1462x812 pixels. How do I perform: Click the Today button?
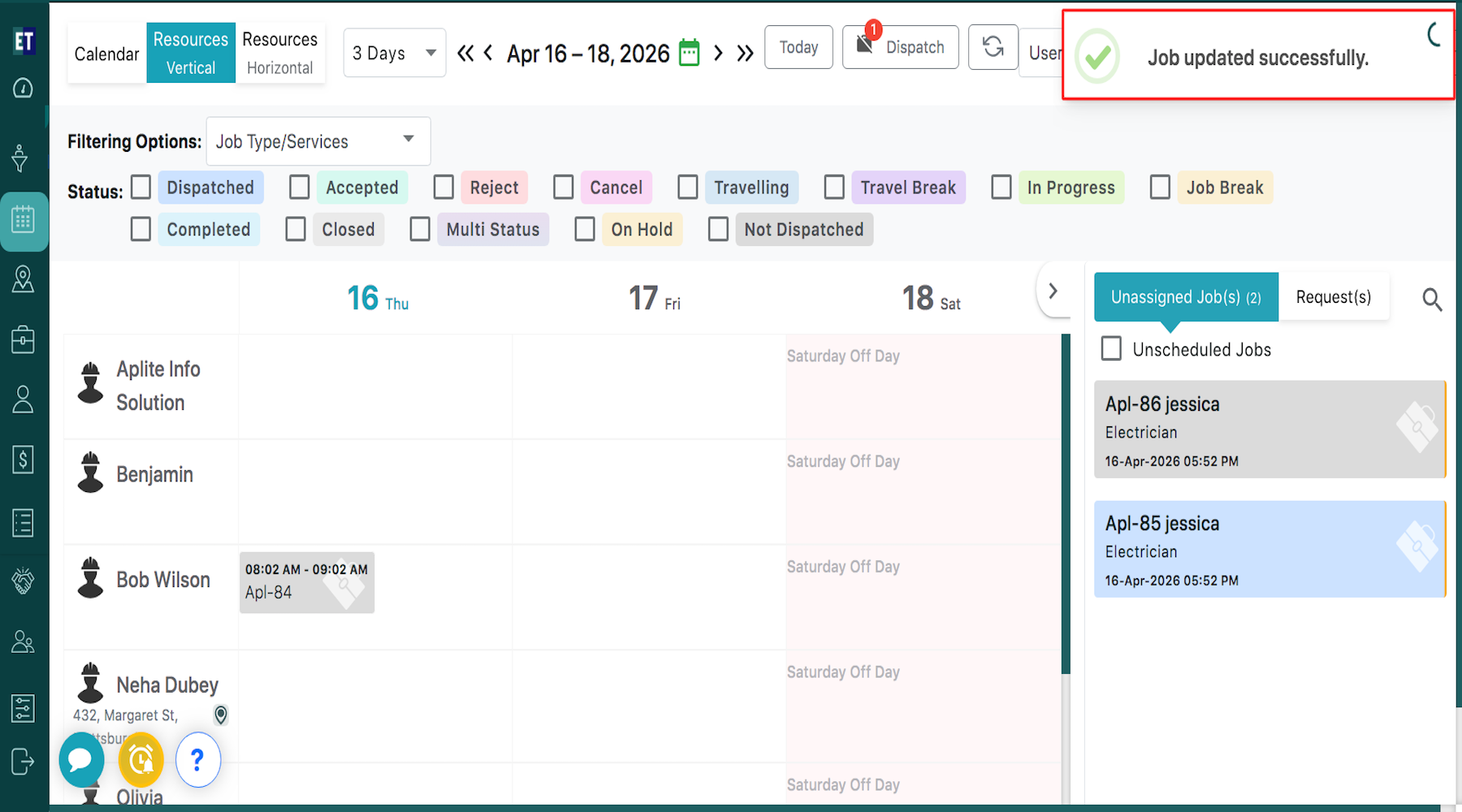798,47
